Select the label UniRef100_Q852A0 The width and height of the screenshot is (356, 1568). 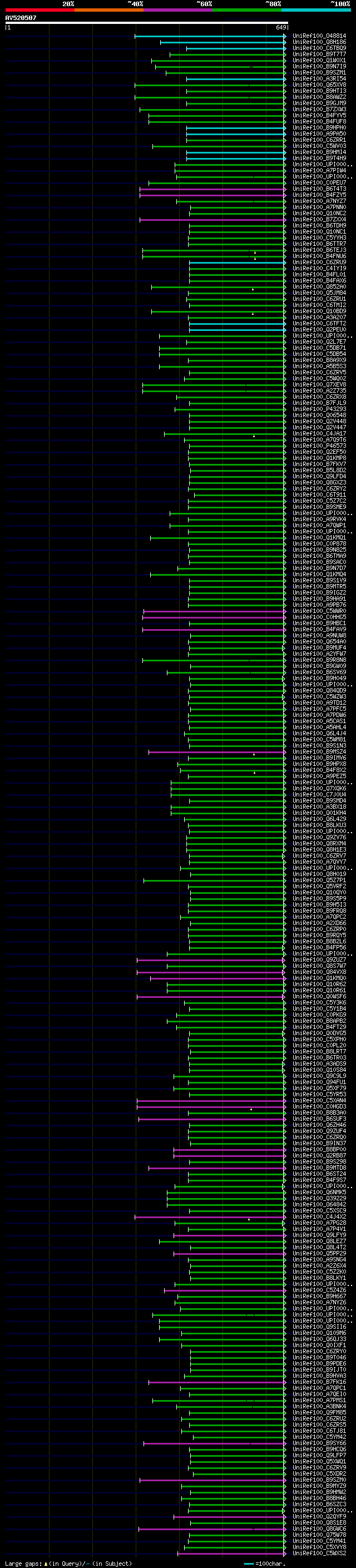click(x=319, y=286)
